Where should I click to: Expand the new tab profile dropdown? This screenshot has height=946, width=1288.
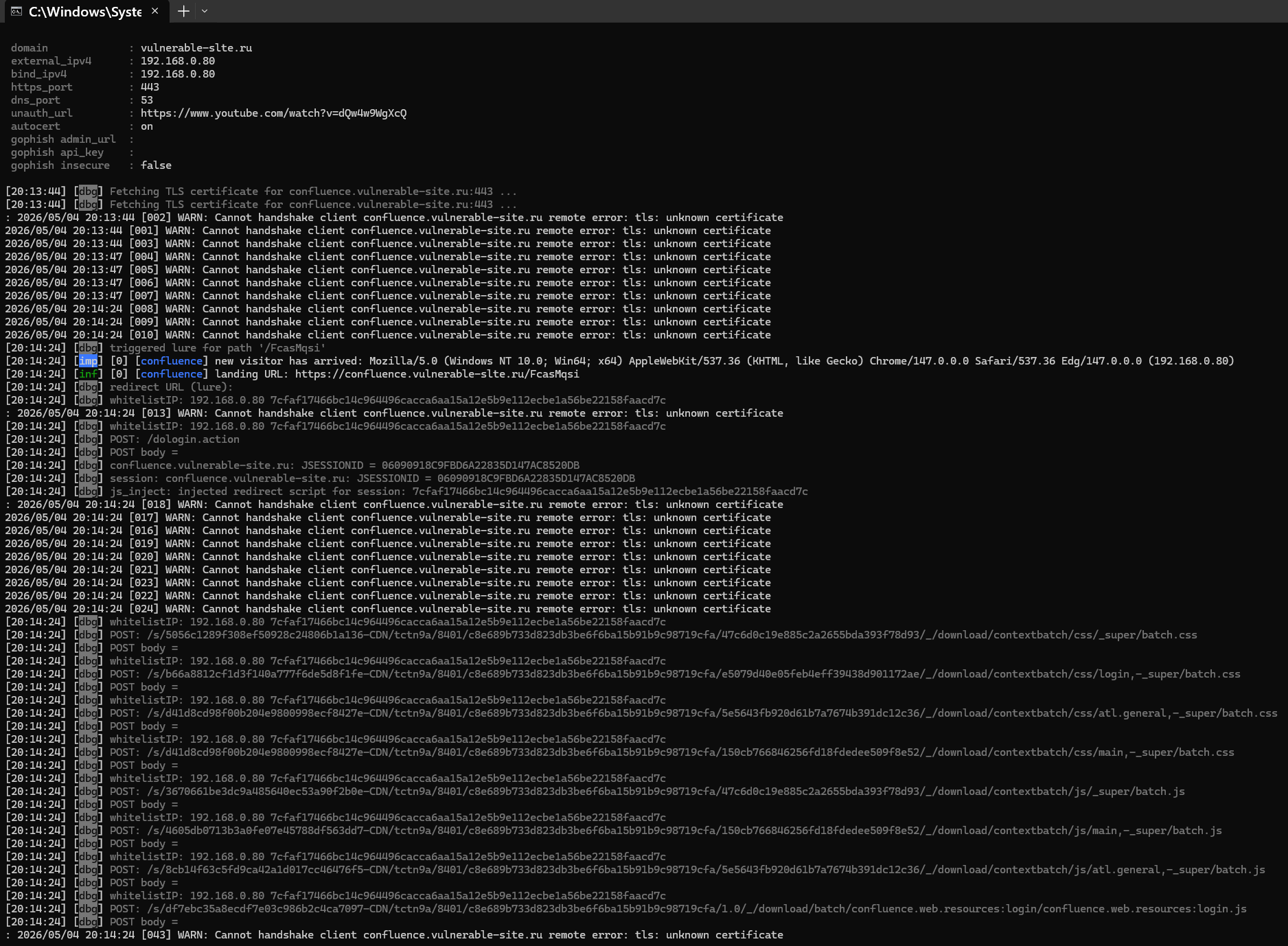[205, 11]
